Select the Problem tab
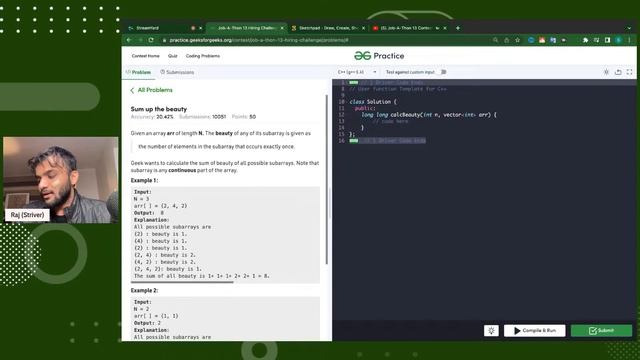Viewport: 640px width, 360px height. click(x=139, y=72)
